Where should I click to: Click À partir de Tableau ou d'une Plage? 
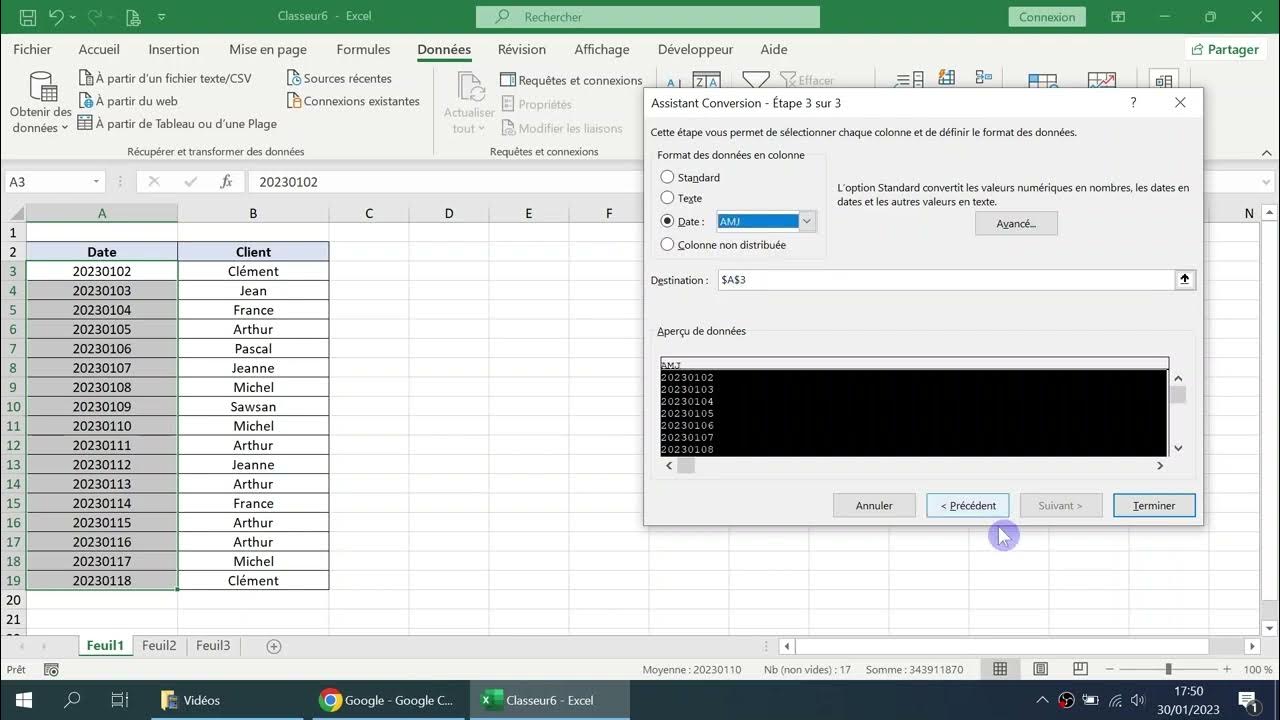177,124
